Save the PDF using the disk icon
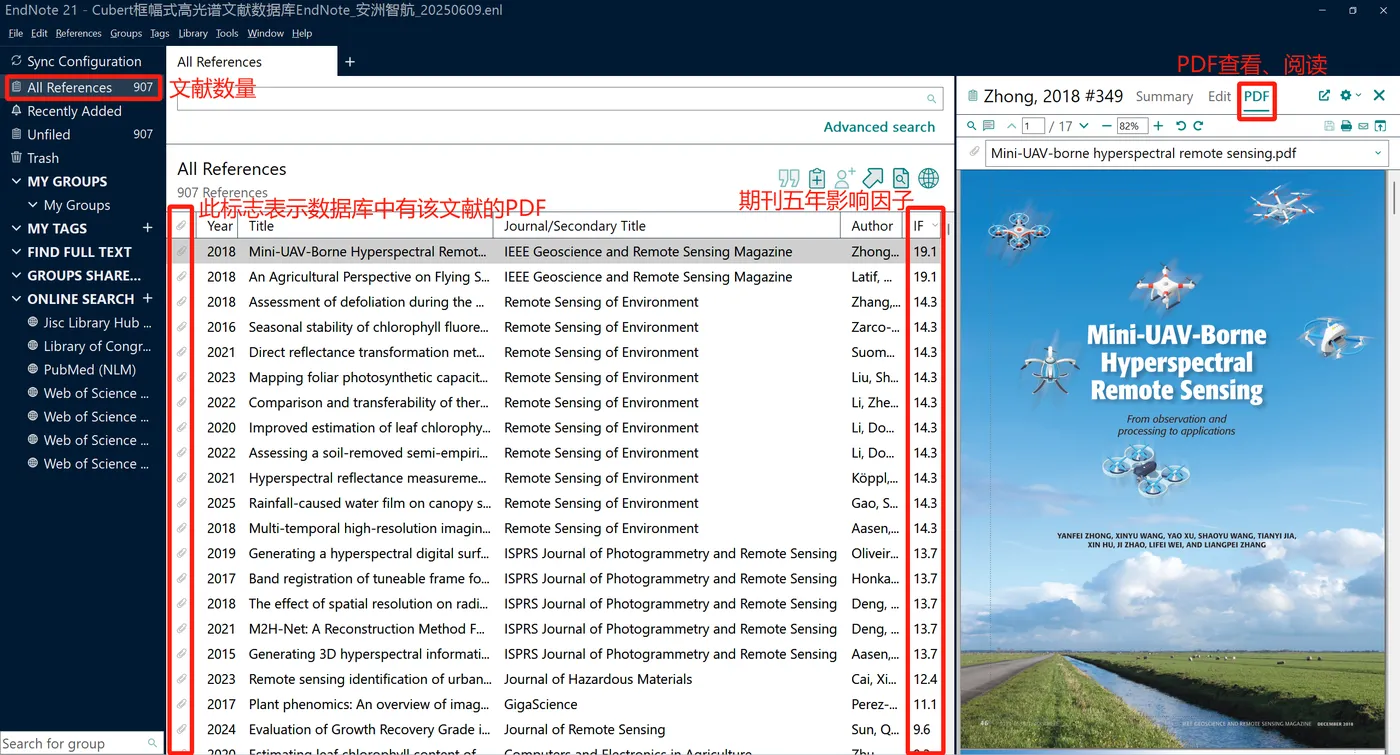This screenshot has height=755, width=1400. click(1329, 126)
